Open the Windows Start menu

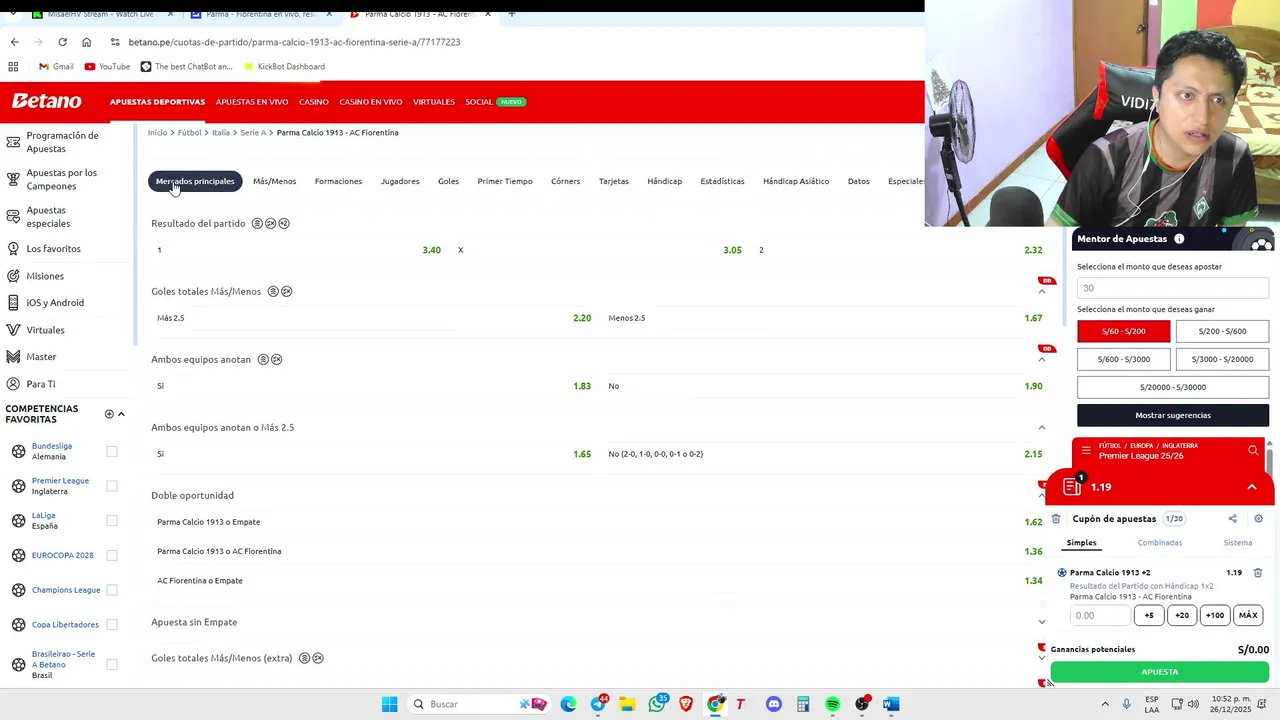click(x=389, y=704)
